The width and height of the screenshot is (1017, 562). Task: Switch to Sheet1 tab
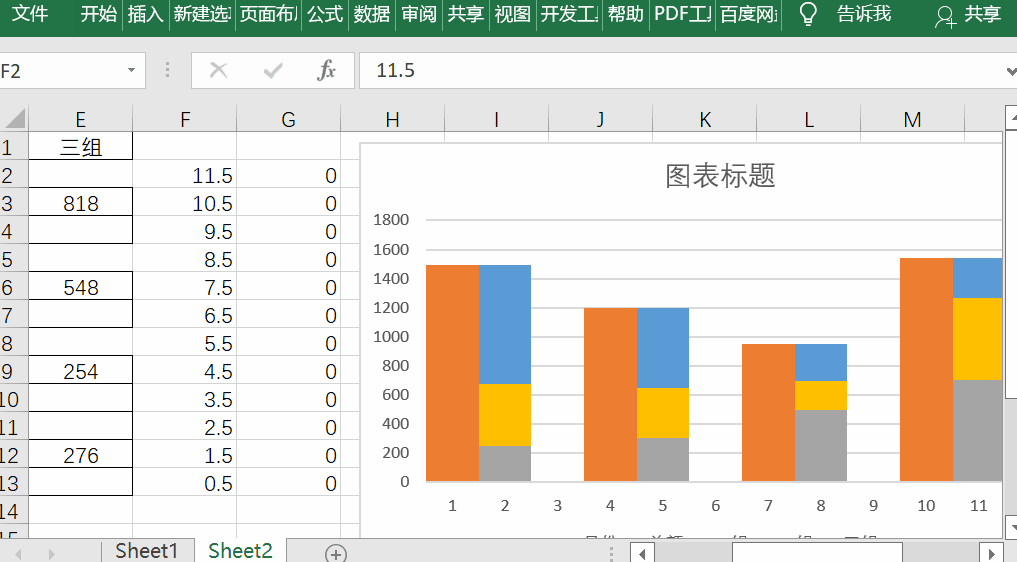(x=147, y=550)
